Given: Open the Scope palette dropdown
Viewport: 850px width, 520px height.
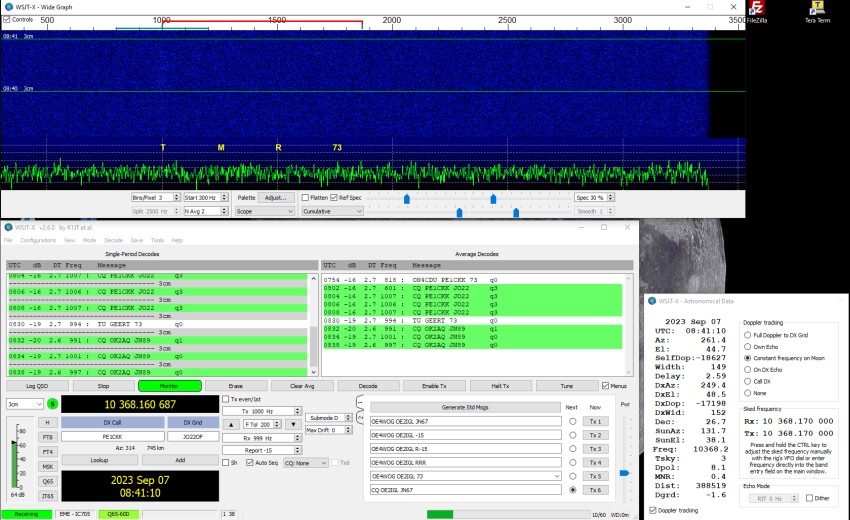Looking at the screenshot, I should [263, 212].
